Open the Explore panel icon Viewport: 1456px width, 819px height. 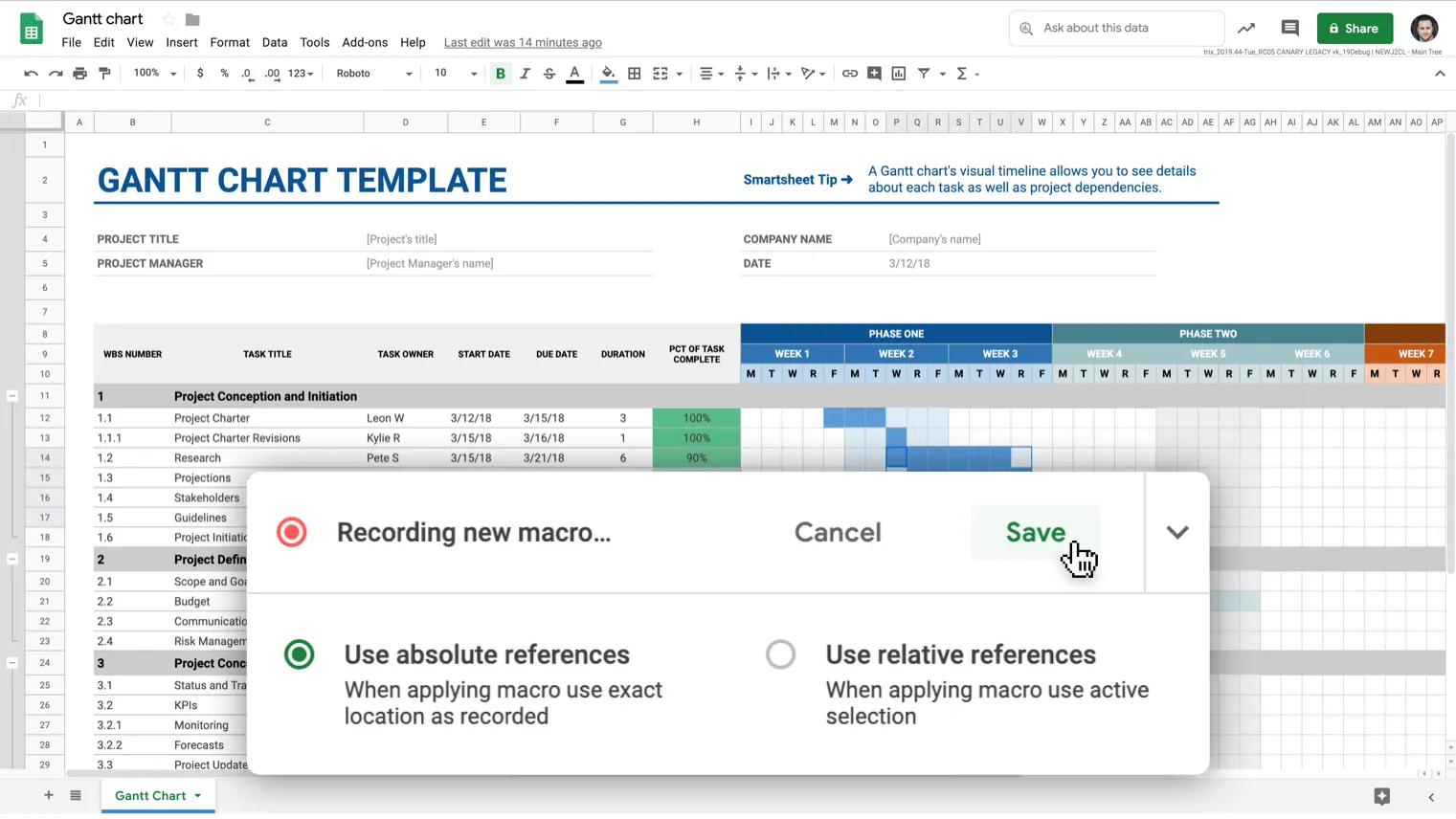(1381, 796)
